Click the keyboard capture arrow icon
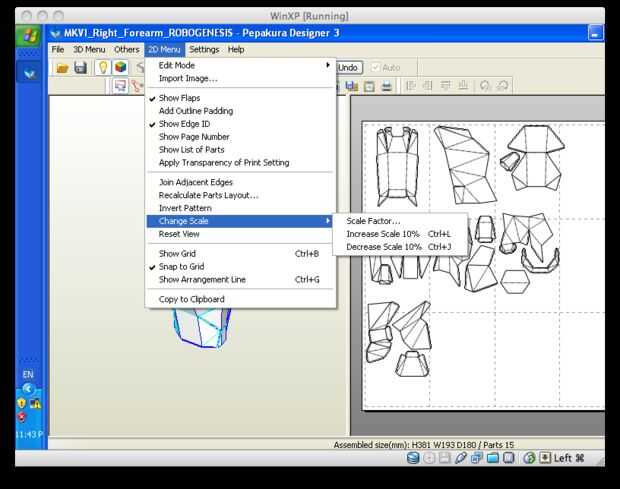The image size is (620, 489). (x=545, y=458)
